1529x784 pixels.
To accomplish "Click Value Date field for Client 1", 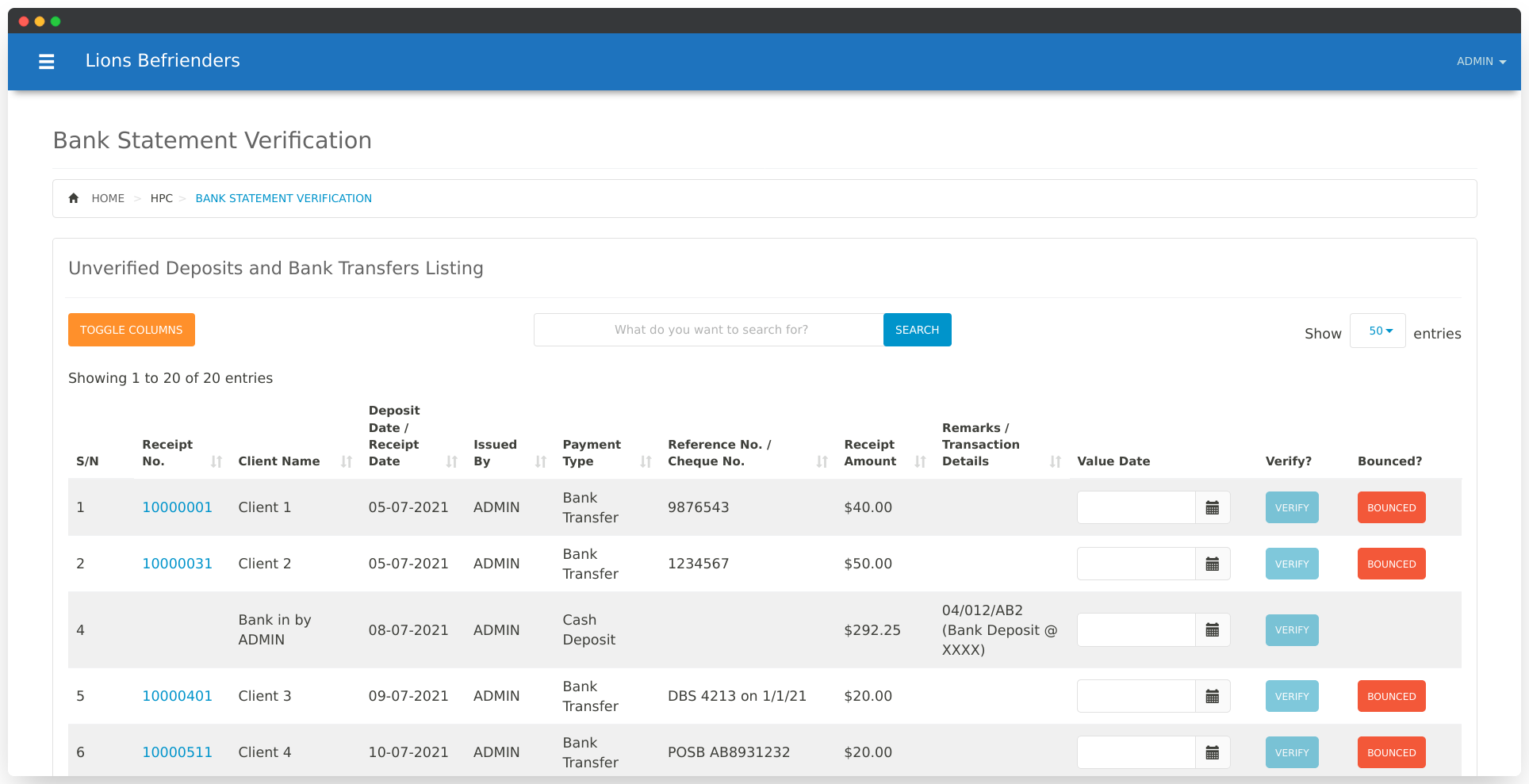I will (1136, 507).
